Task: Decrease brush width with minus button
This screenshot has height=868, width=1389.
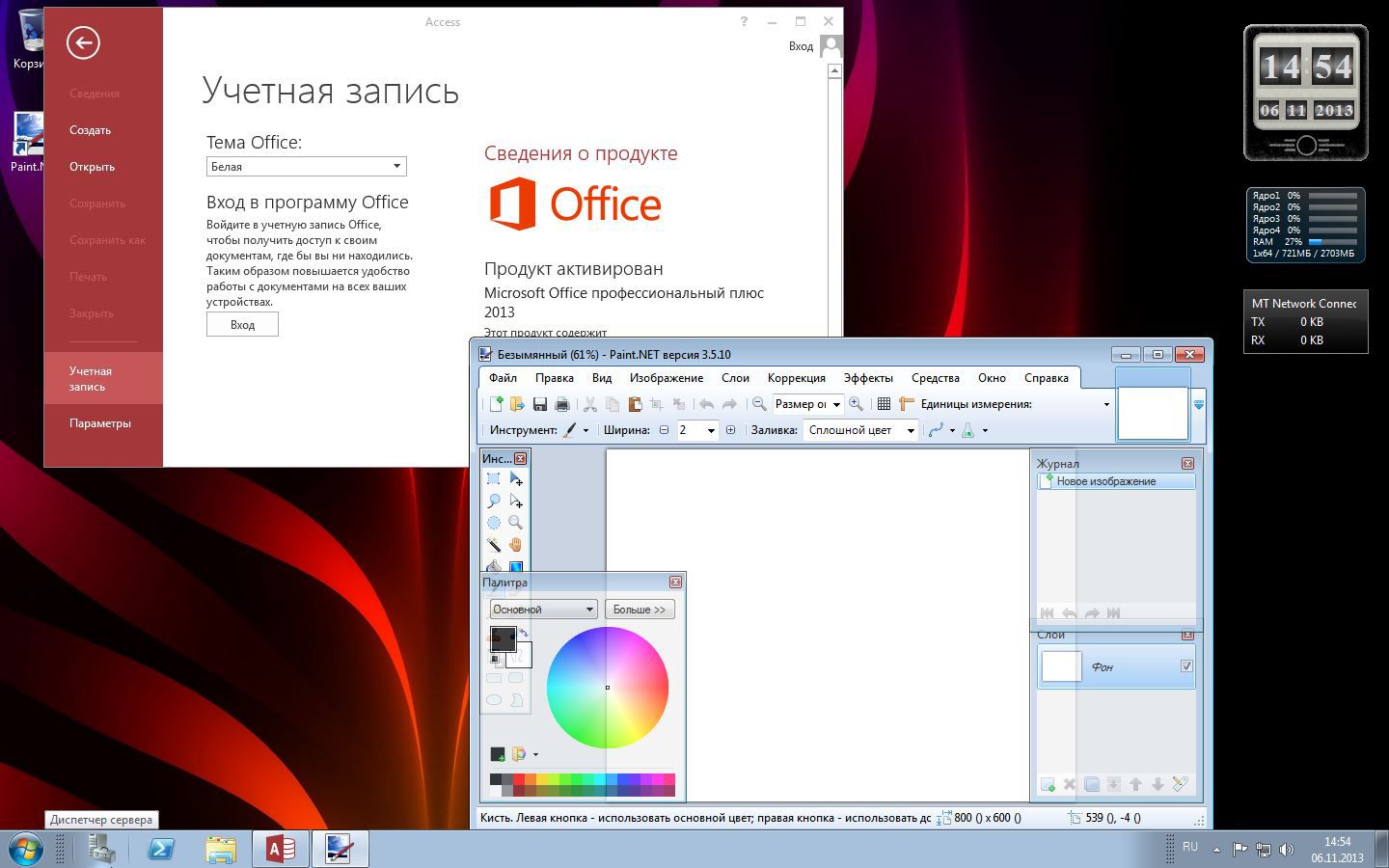Action: [x=664, y=430]
